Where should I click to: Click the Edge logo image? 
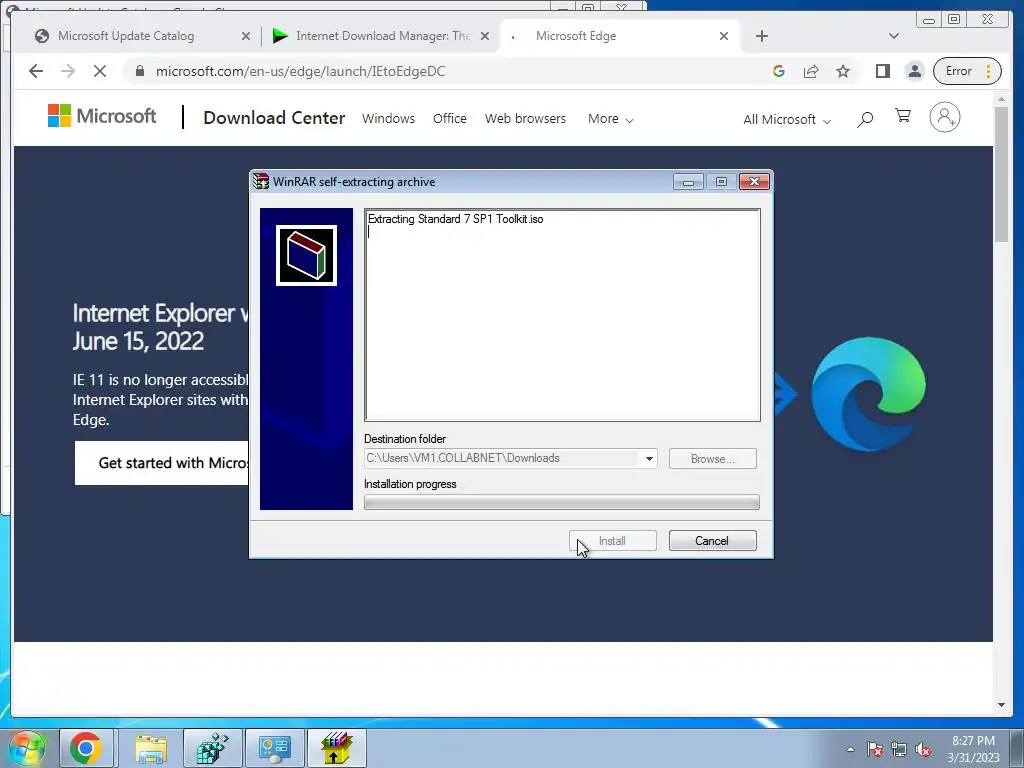tap(868, 394)
